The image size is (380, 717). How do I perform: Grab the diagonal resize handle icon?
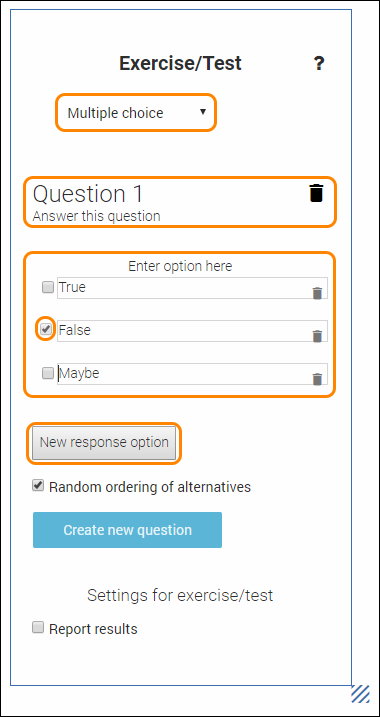tap(360, 693)
